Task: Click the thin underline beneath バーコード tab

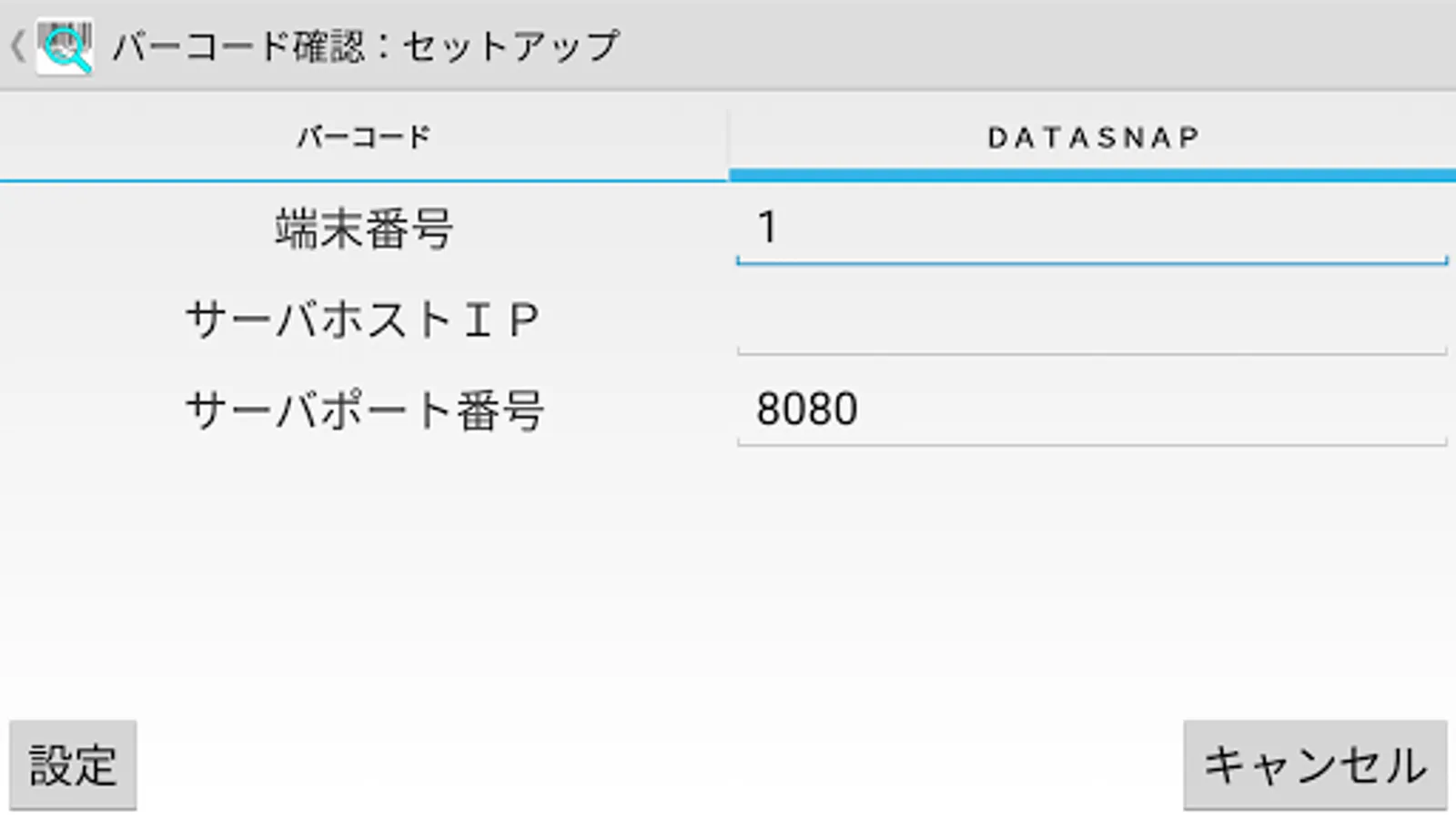Action: coord(363,180)
